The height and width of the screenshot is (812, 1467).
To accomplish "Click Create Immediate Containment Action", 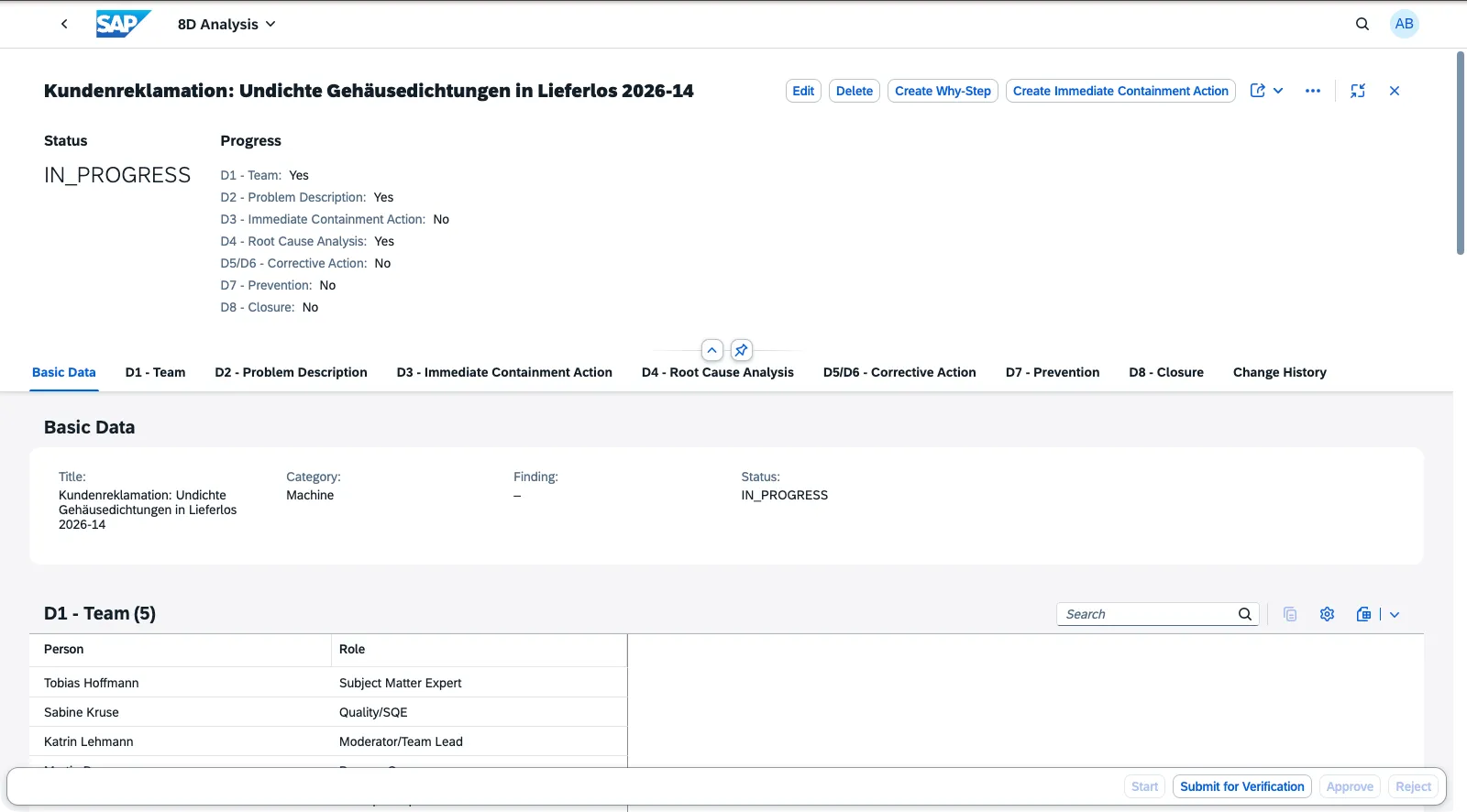I will click(1120, 91).
